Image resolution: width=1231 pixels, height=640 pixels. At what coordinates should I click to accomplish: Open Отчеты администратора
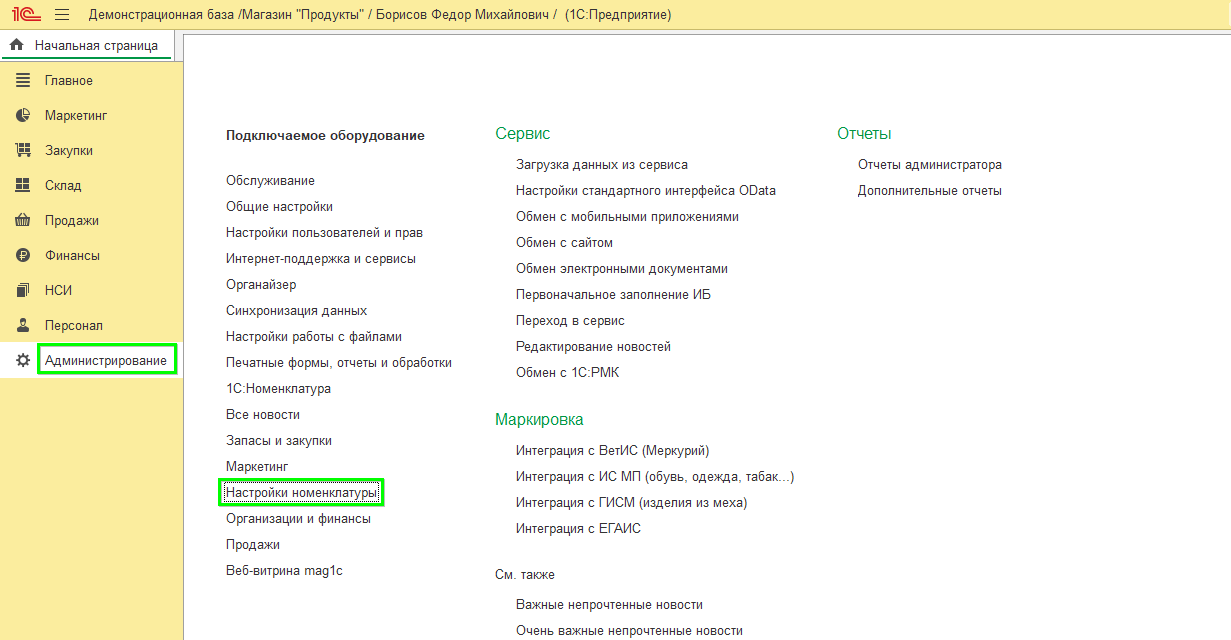930,164
